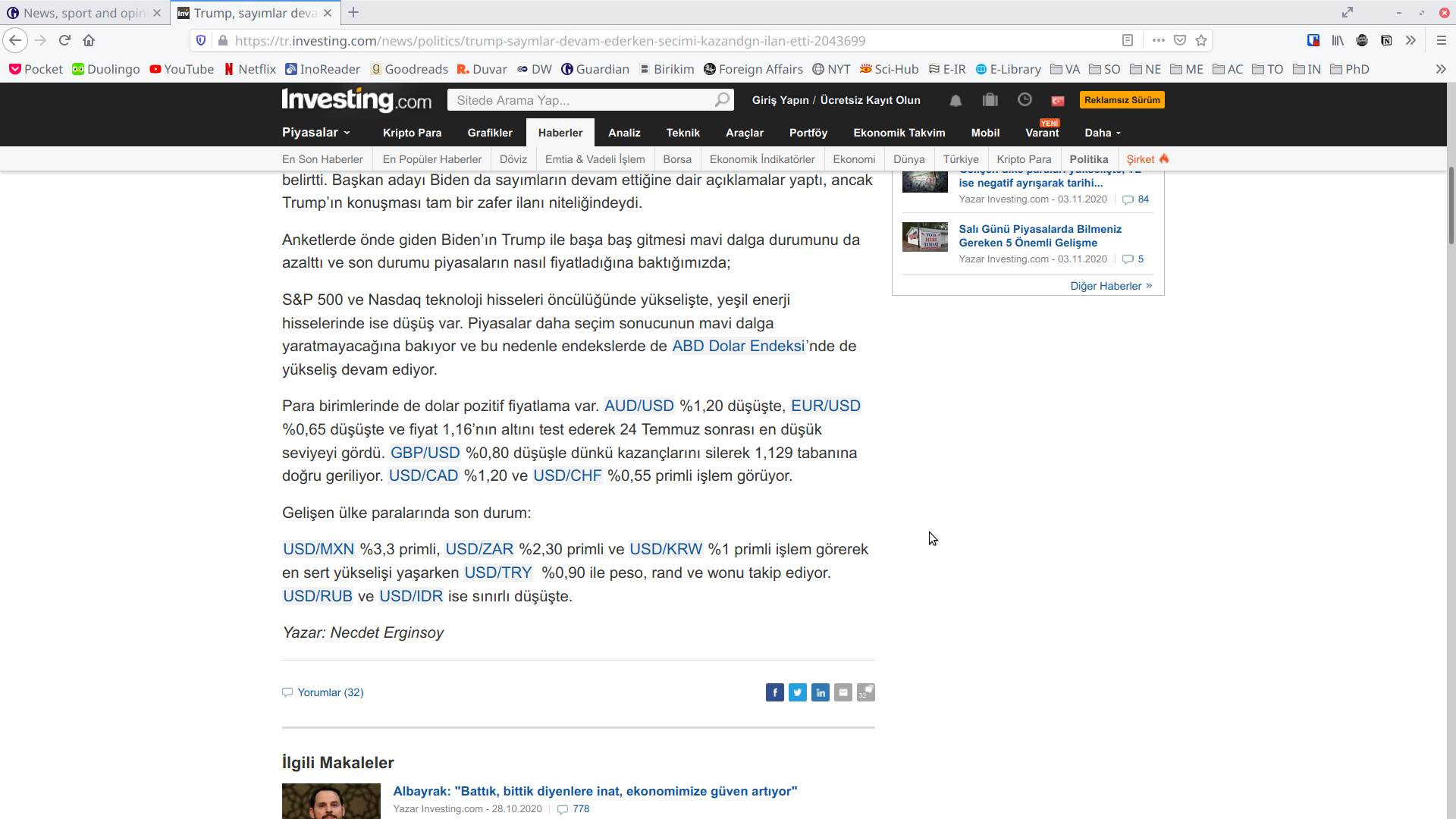Click the site padlock security icon
Image resolution: width=1456 pixels, height=819 pixels.
(x=222, y=40)
